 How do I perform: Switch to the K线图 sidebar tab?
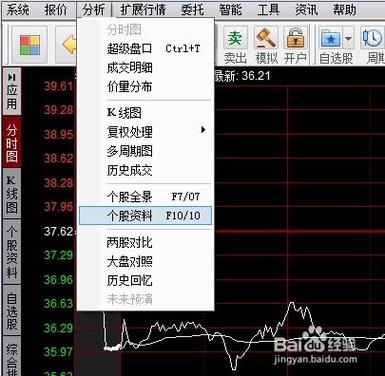(x=12, y=194)
